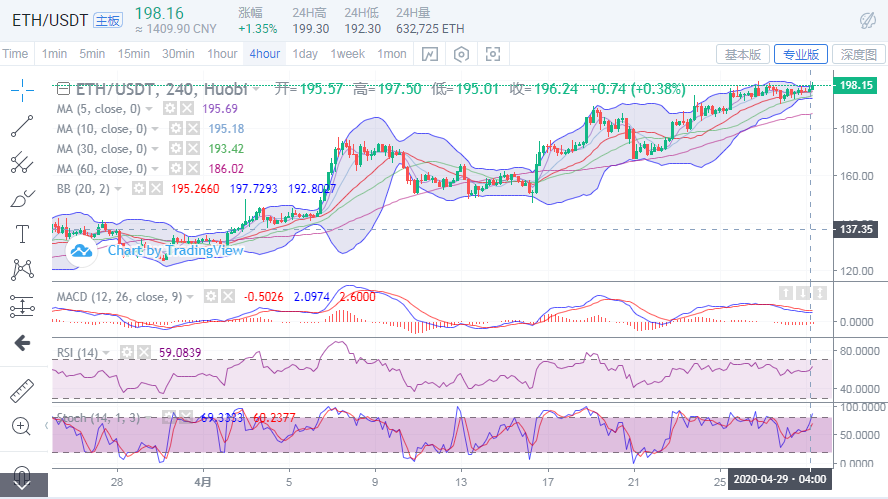Select the ruler measure tool
This screenshot has height=499, width=888.
click(x=22, y=391)
